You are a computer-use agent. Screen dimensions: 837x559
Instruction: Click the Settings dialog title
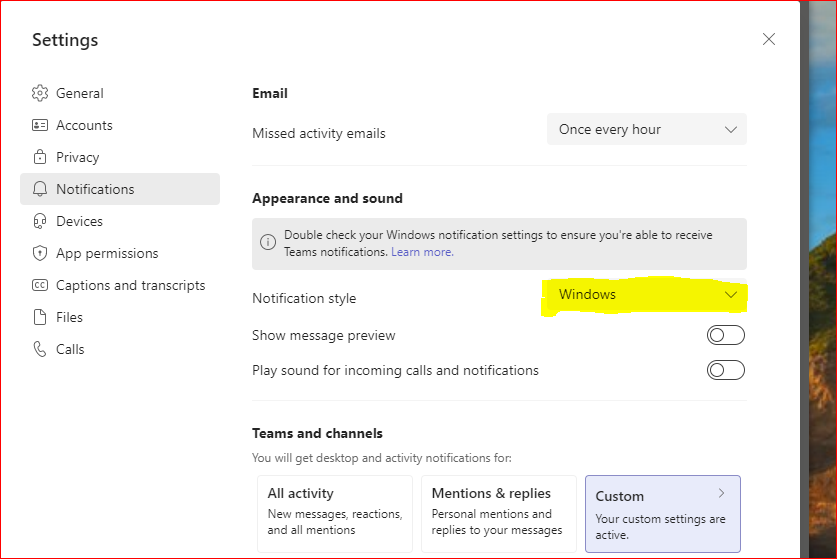pyautogui.click(x=65, y=40)
